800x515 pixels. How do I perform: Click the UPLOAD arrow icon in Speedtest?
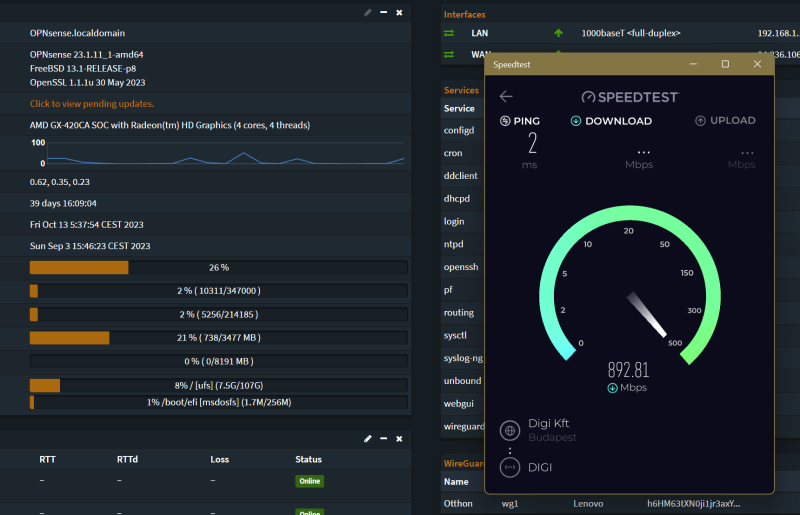701,121
